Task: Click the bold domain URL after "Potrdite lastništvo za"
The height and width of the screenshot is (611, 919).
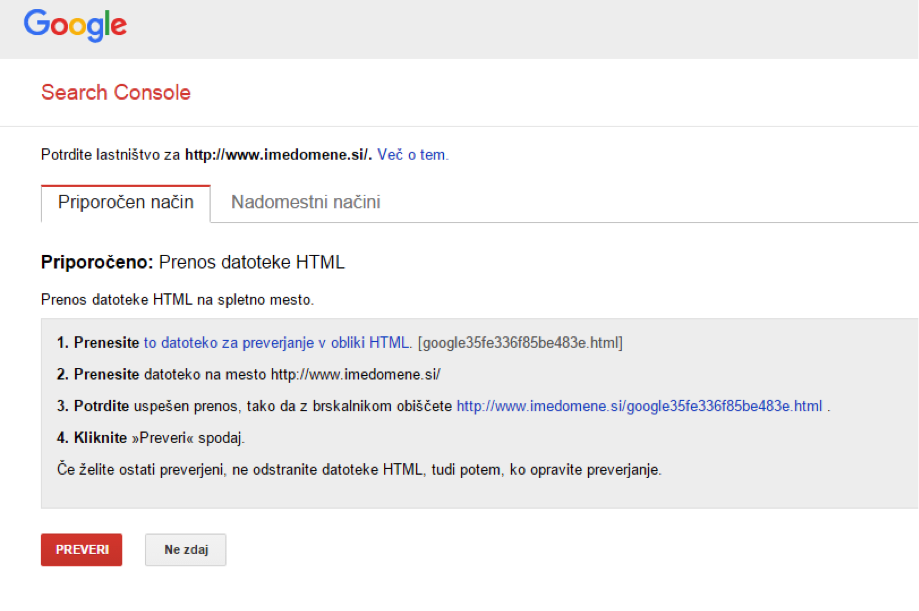Action: [278, 155]
